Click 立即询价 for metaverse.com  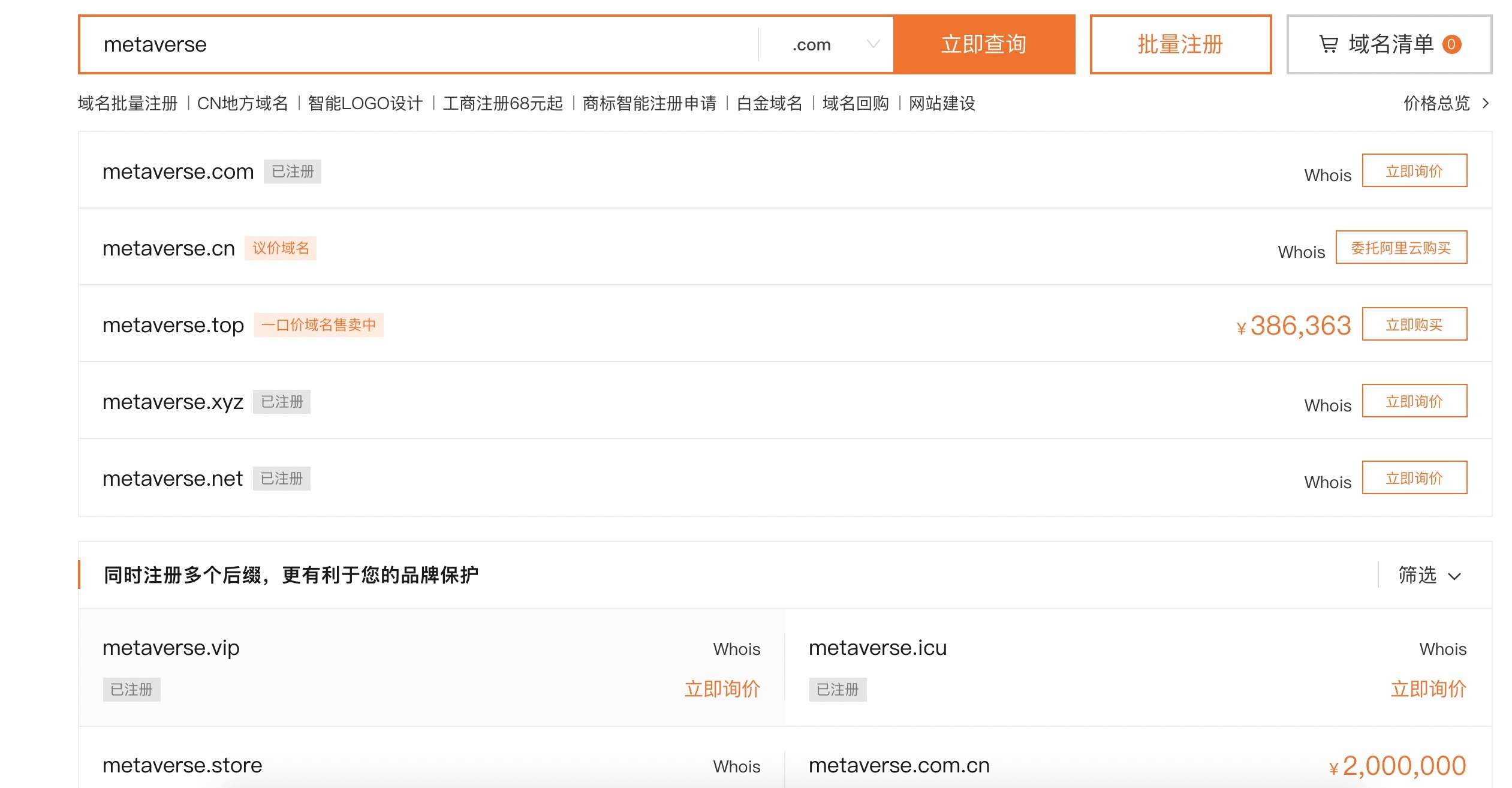click(1414, 171)
